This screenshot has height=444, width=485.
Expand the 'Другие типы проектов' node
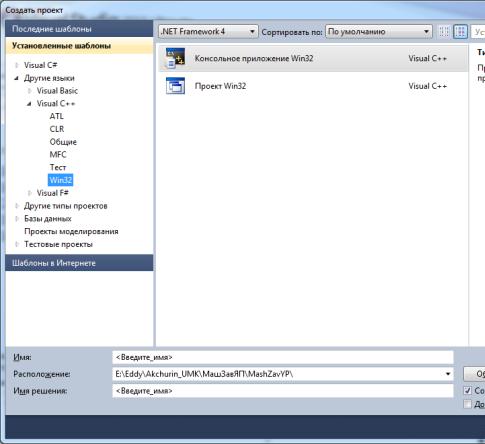tap(17, 206)
